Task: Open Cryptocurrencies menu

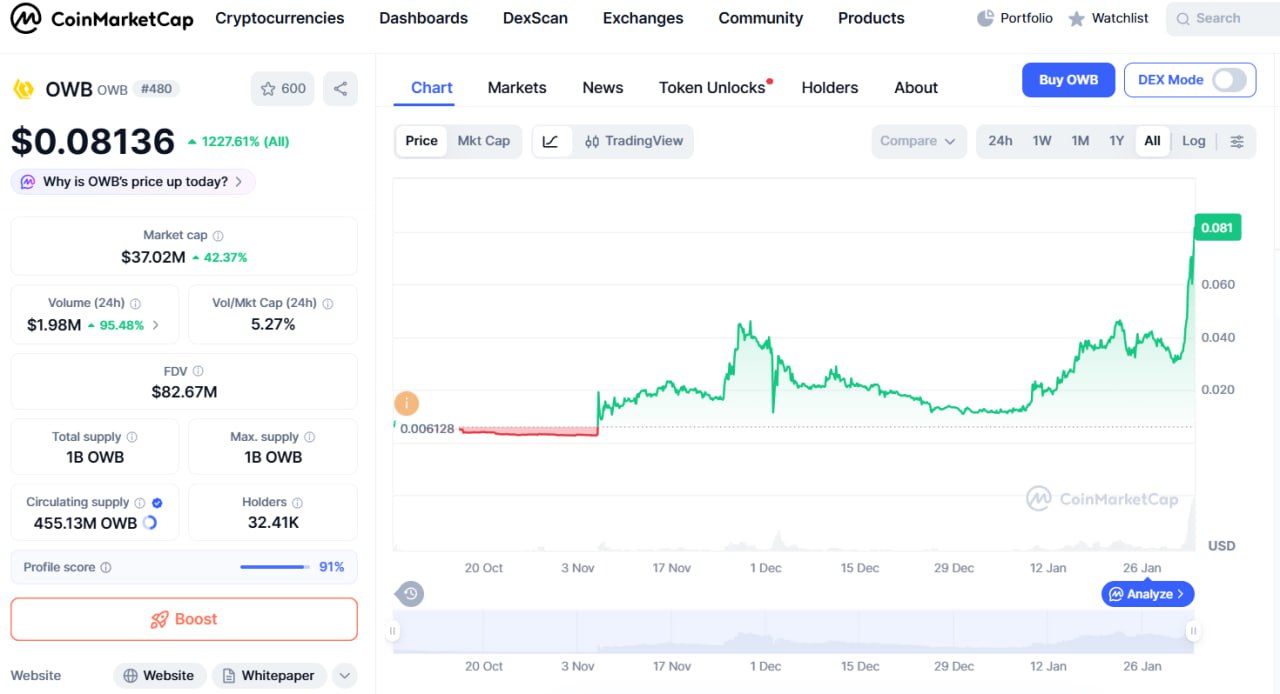Action: point(280,18)
